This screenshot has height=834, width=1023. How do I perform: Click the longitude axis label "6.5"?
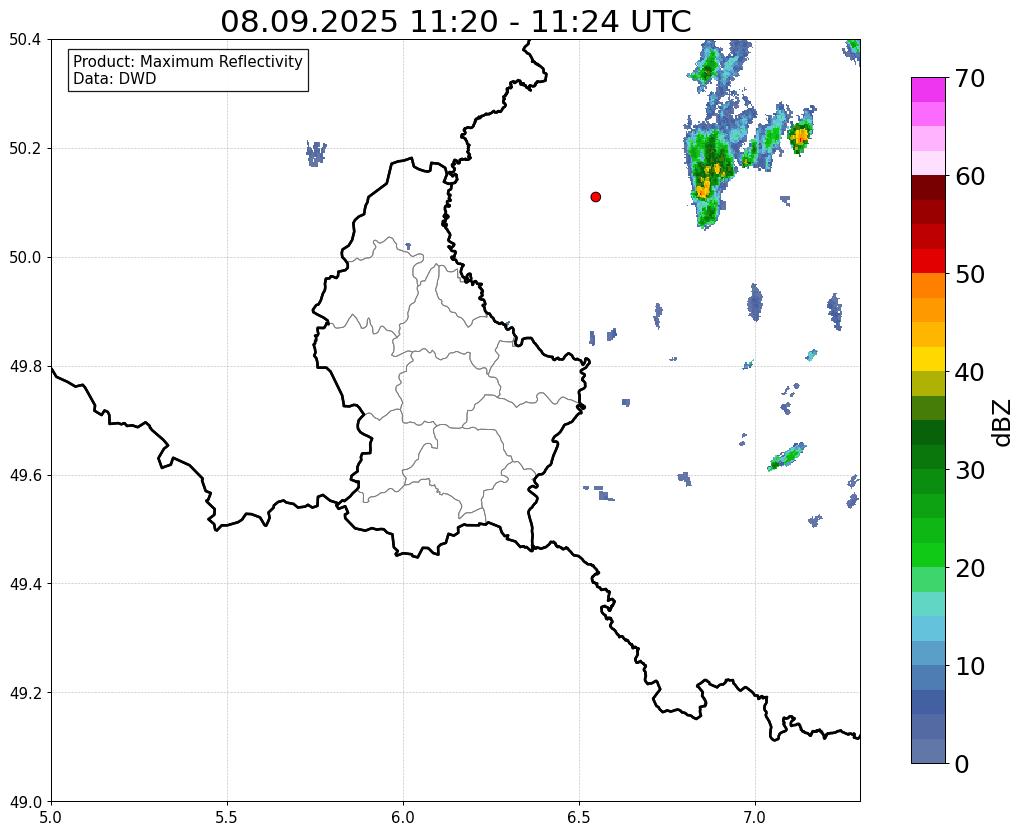pyautogui.click(x=579, y=817)
